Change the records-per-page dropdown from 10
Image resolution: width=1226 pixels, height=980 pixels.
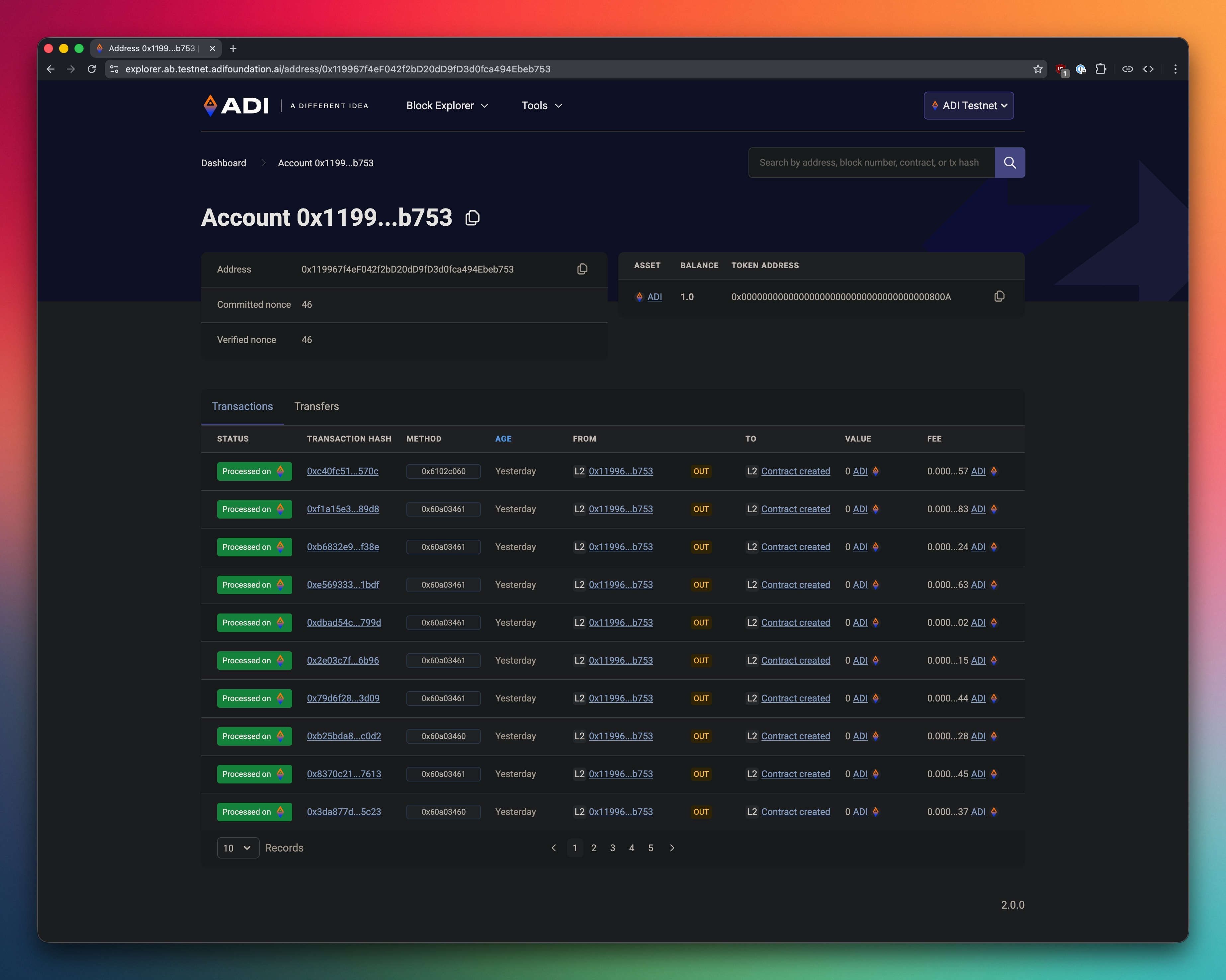click(x=237, y=848)
